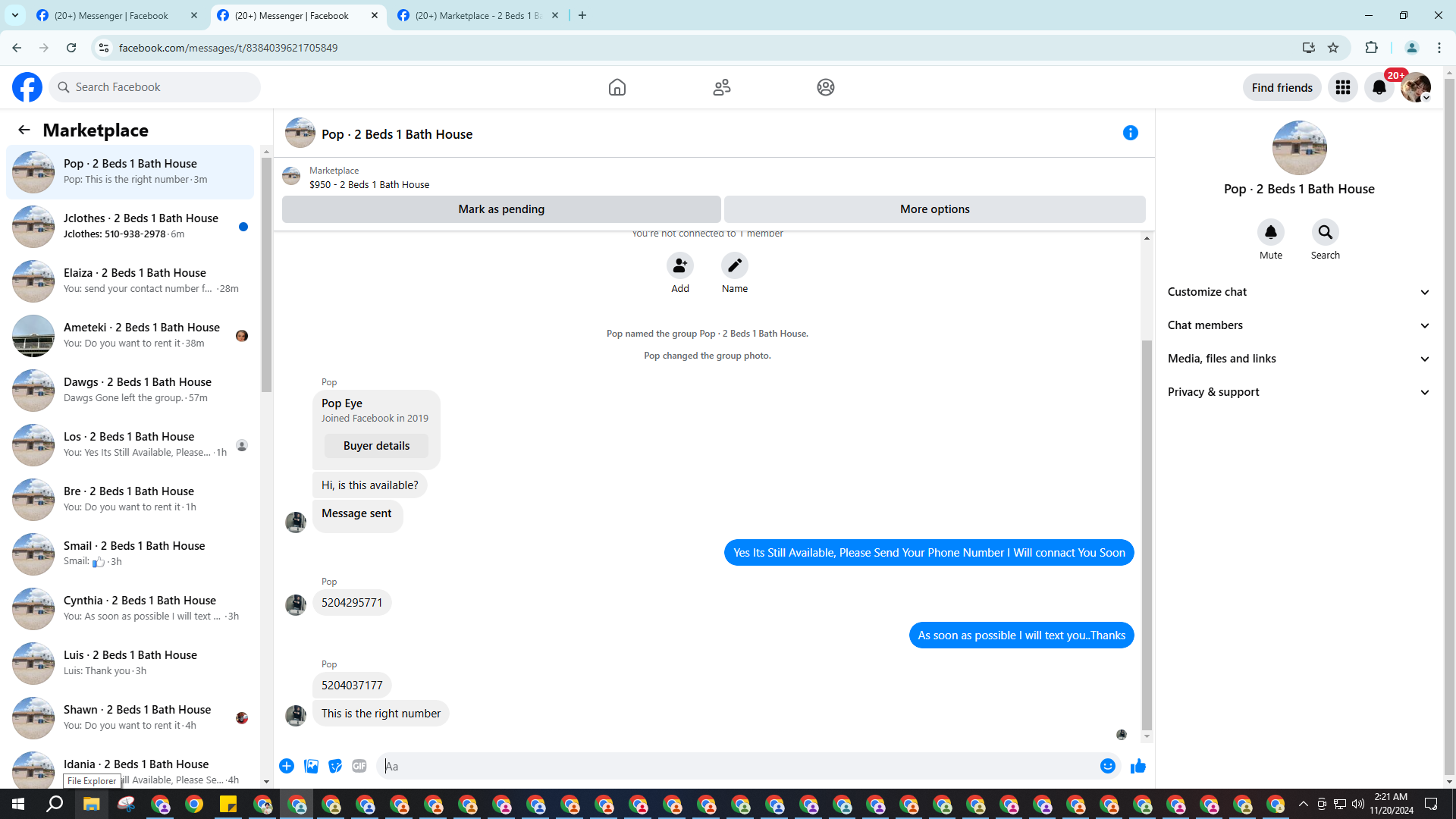Open more actions plus icon in composer
The height and width of the screenshot is (819, 1456).
287,766
